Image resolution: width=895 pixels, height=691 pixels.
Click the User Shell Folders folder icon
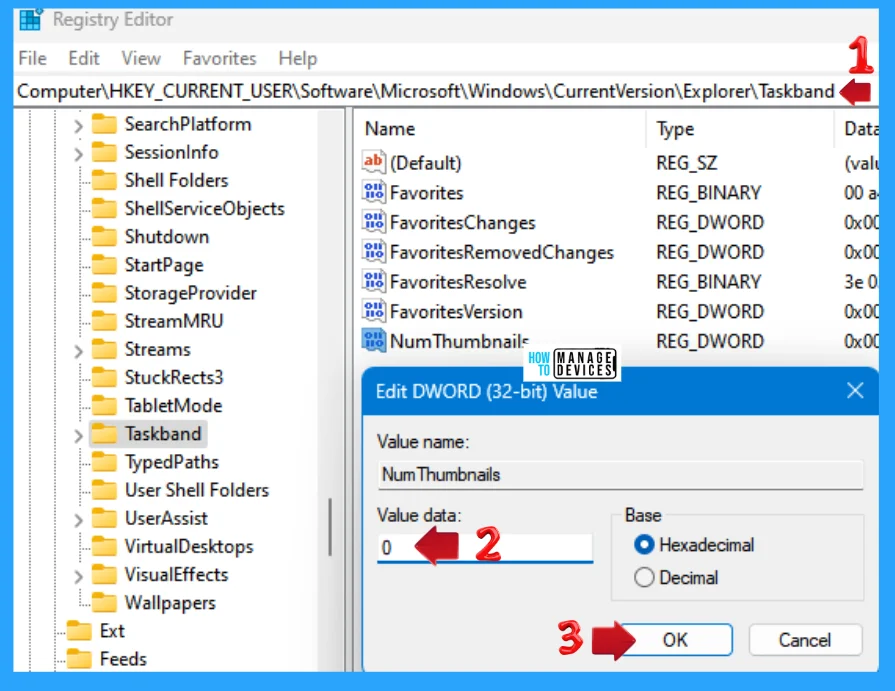(104, 490)
